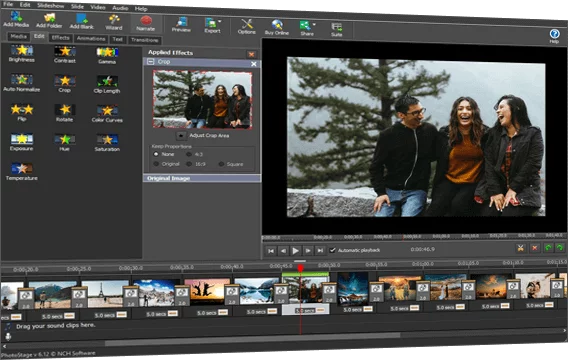Click the red delete button under preview
The height and width of the screenshot is (360, 568).
tap(534, 248)
